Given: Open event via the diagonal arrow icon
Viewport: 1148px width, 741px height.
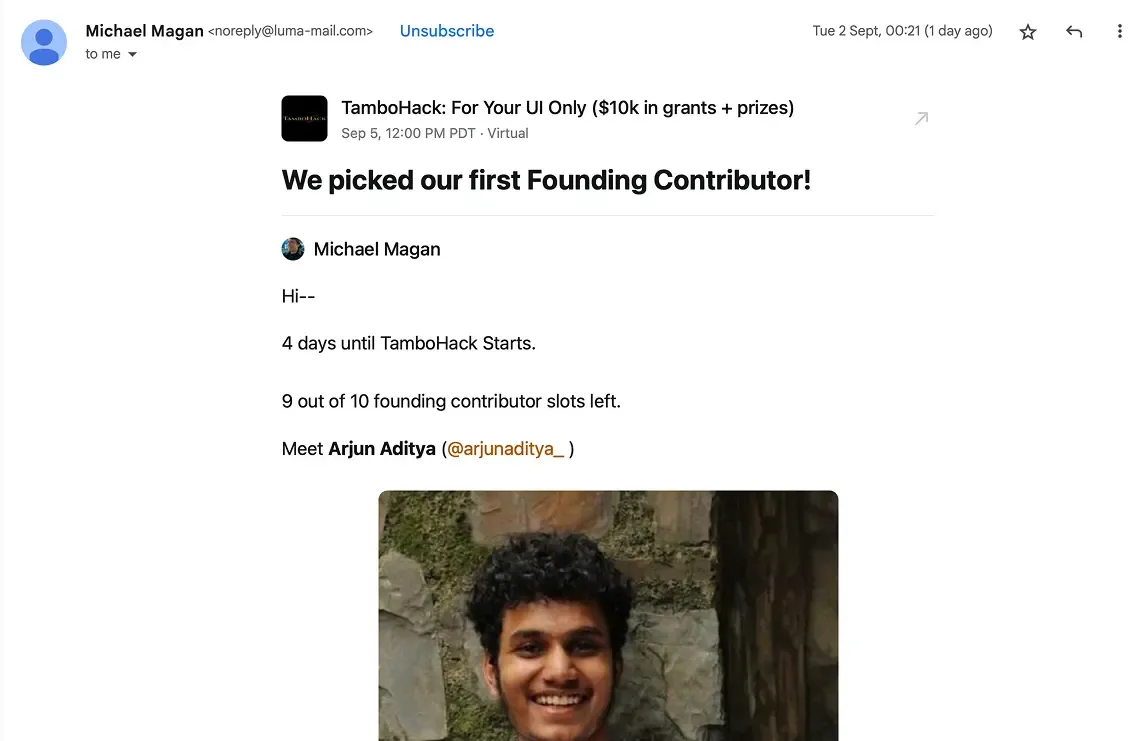Looking at the screenshot, I should coord(921,119).
